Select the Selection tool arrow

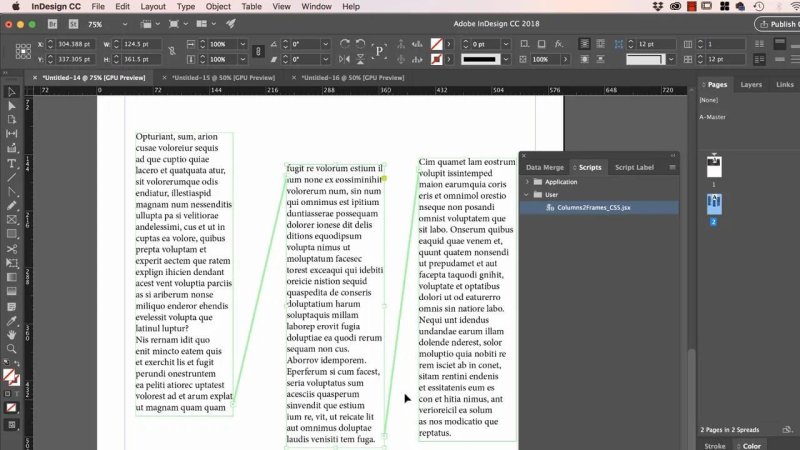[11, 92]
